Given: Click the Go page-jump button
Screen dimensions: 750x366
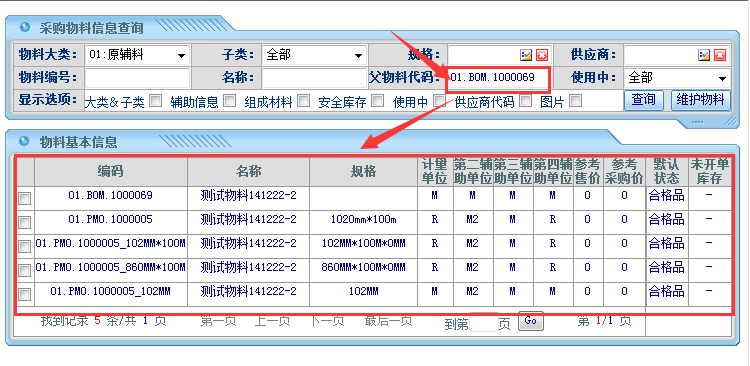Looking at the screenshot, I should click(x=531, y=321).
